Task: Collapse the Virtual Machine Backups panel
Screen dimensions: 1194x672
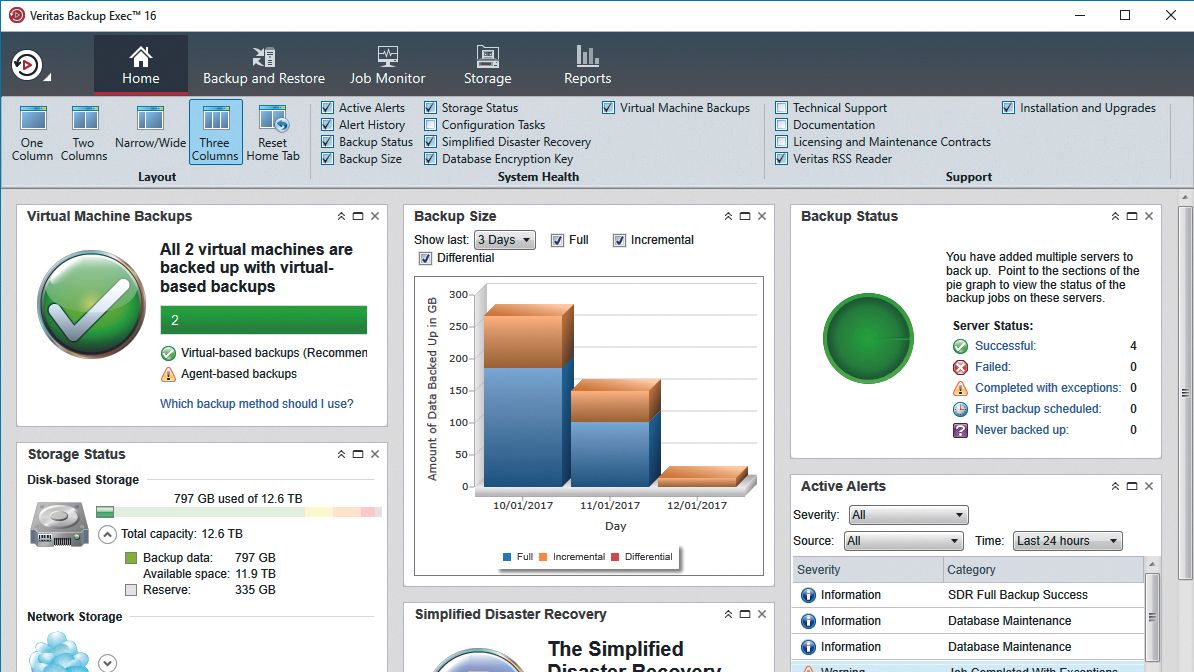Action: (x=341, y=216)
